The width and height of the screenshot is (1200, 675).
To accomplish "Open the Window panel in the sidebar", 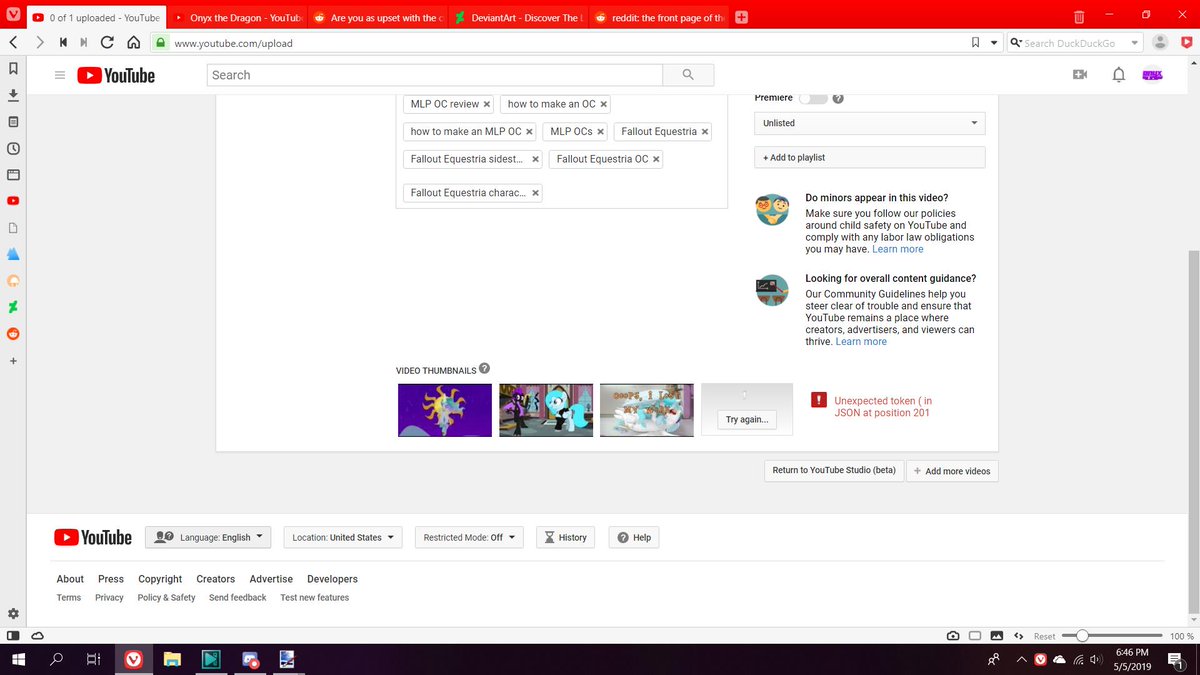I will pyautogui.click(x=13, y=174).
